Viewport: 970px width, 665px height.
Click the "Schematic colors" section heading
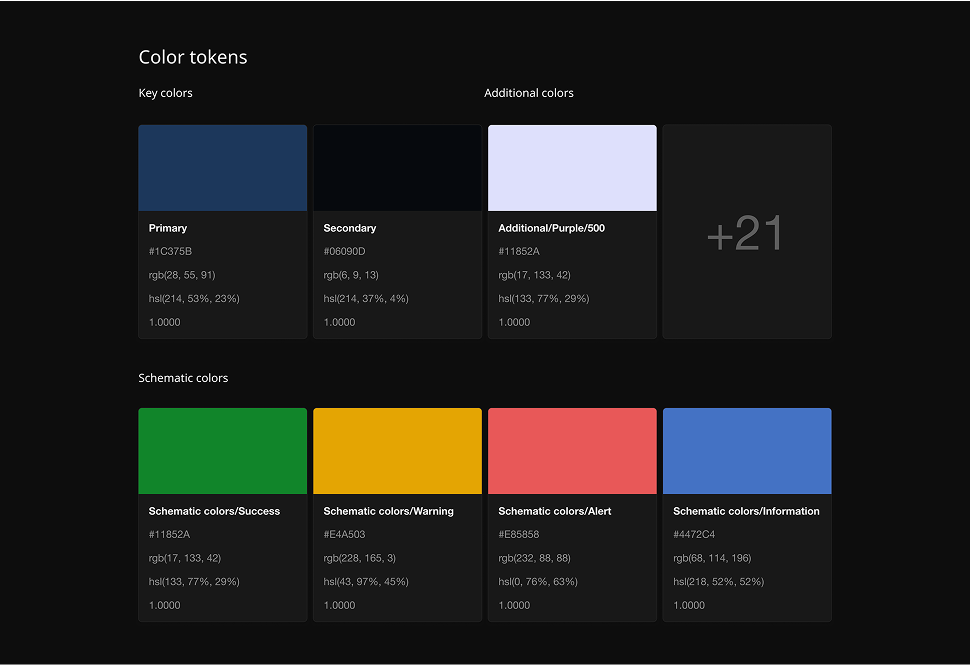(183, 378)
